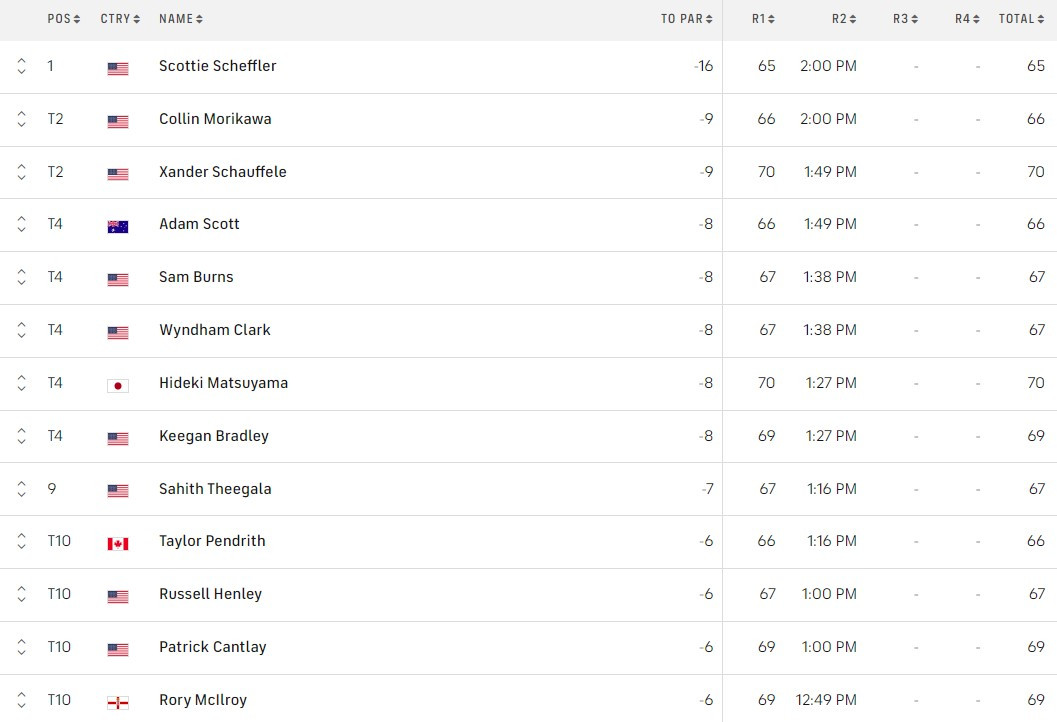Screen dimensions: 1057x722
Task: Click the US flag beside Collin Morikawa
Action: point(117,119)
